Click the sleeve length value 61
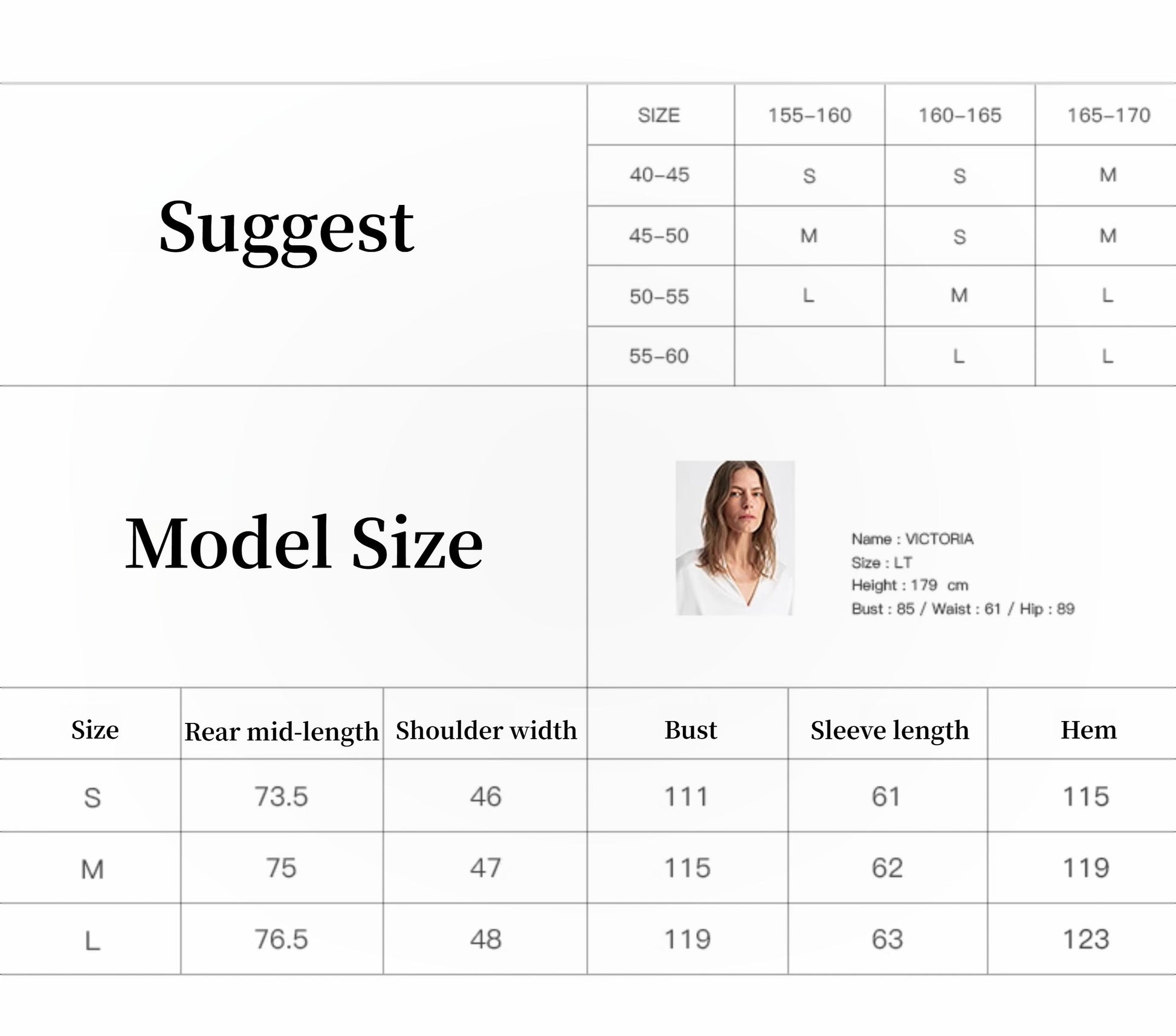Image resolution: width=1176 pixels, height=1036 pixels. pos(886,796)
